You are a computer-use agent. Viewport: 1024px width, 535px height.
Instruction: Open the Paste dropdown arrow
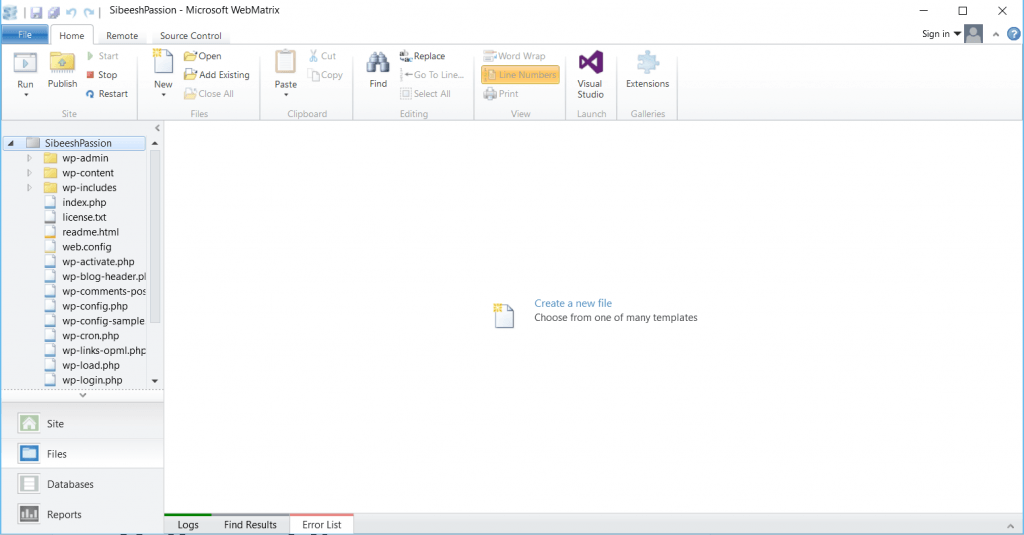[x=286, y=95]
